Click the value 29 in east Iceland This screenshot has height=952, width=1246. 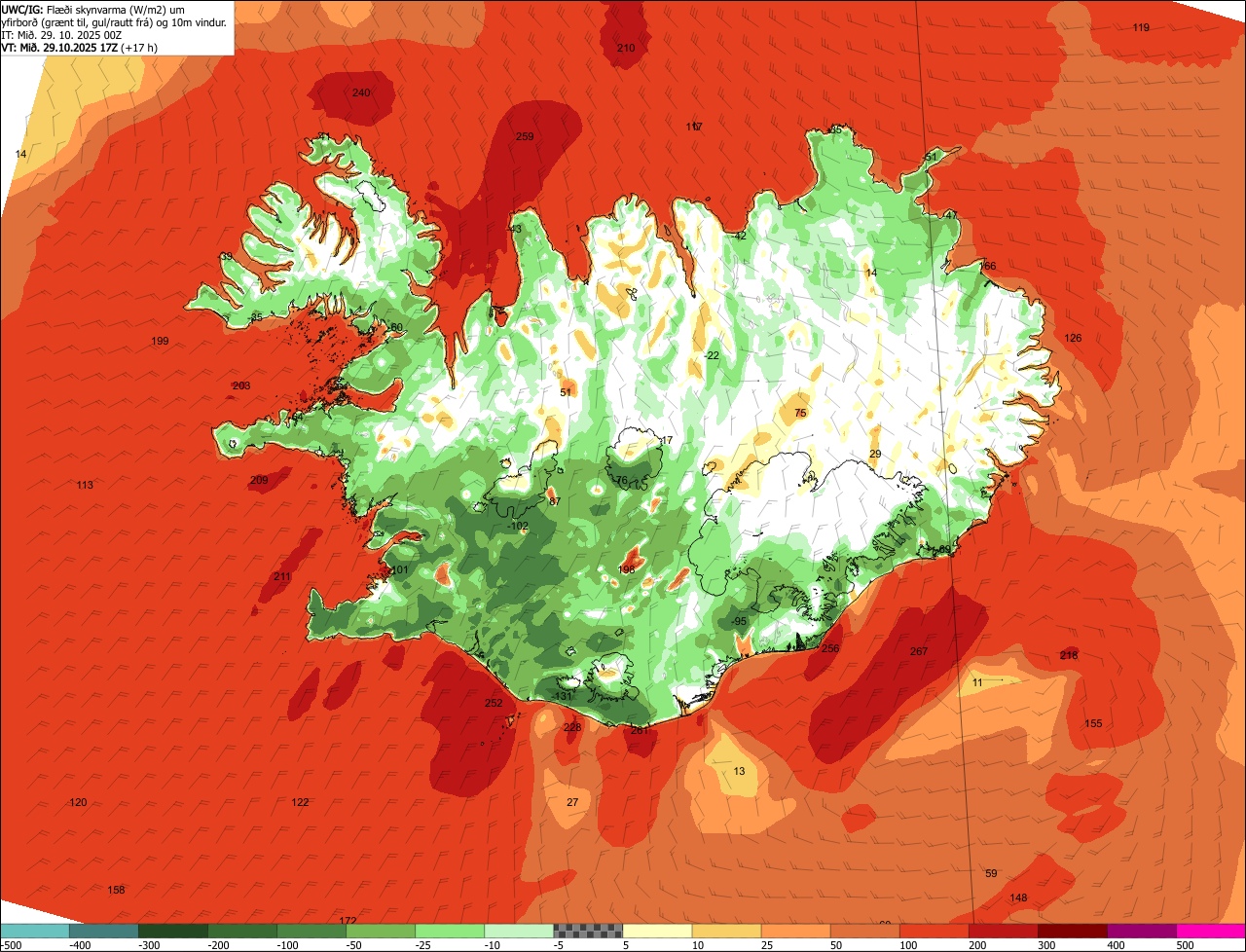(x=875, y=455)
